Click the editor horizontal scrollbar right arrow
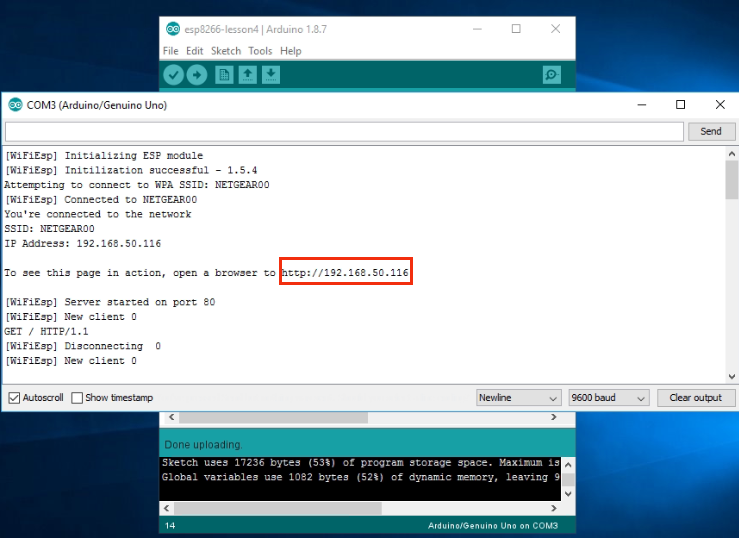The image size is (739, 538). [x=554, y=417]
